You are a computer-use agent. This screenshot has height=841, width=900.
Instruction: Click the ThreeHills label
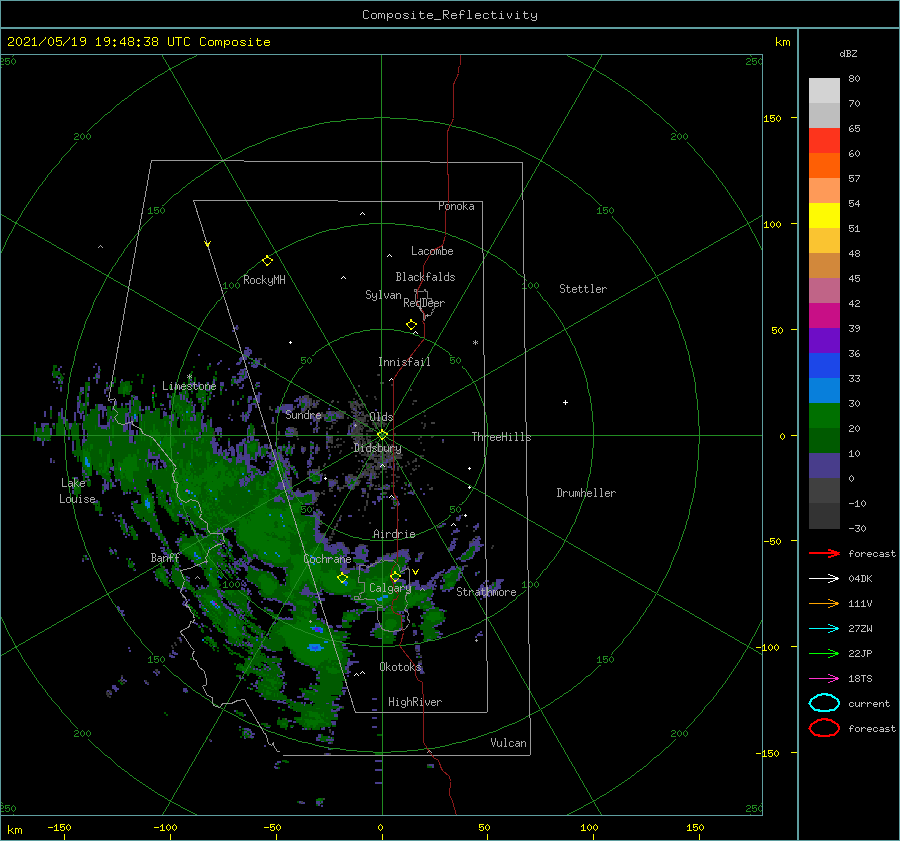click(502, 437)
